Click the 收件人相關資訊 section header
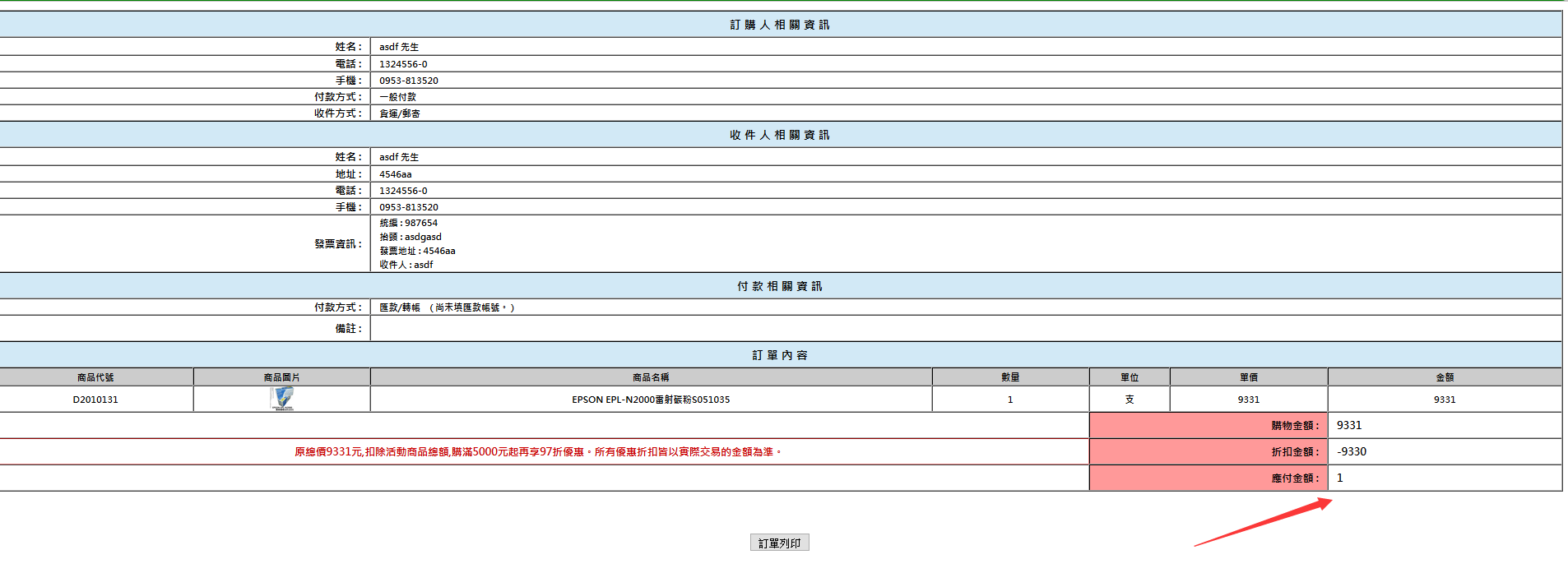Image resolution: width=1568 pixels, height=573 pixels. 780,135
